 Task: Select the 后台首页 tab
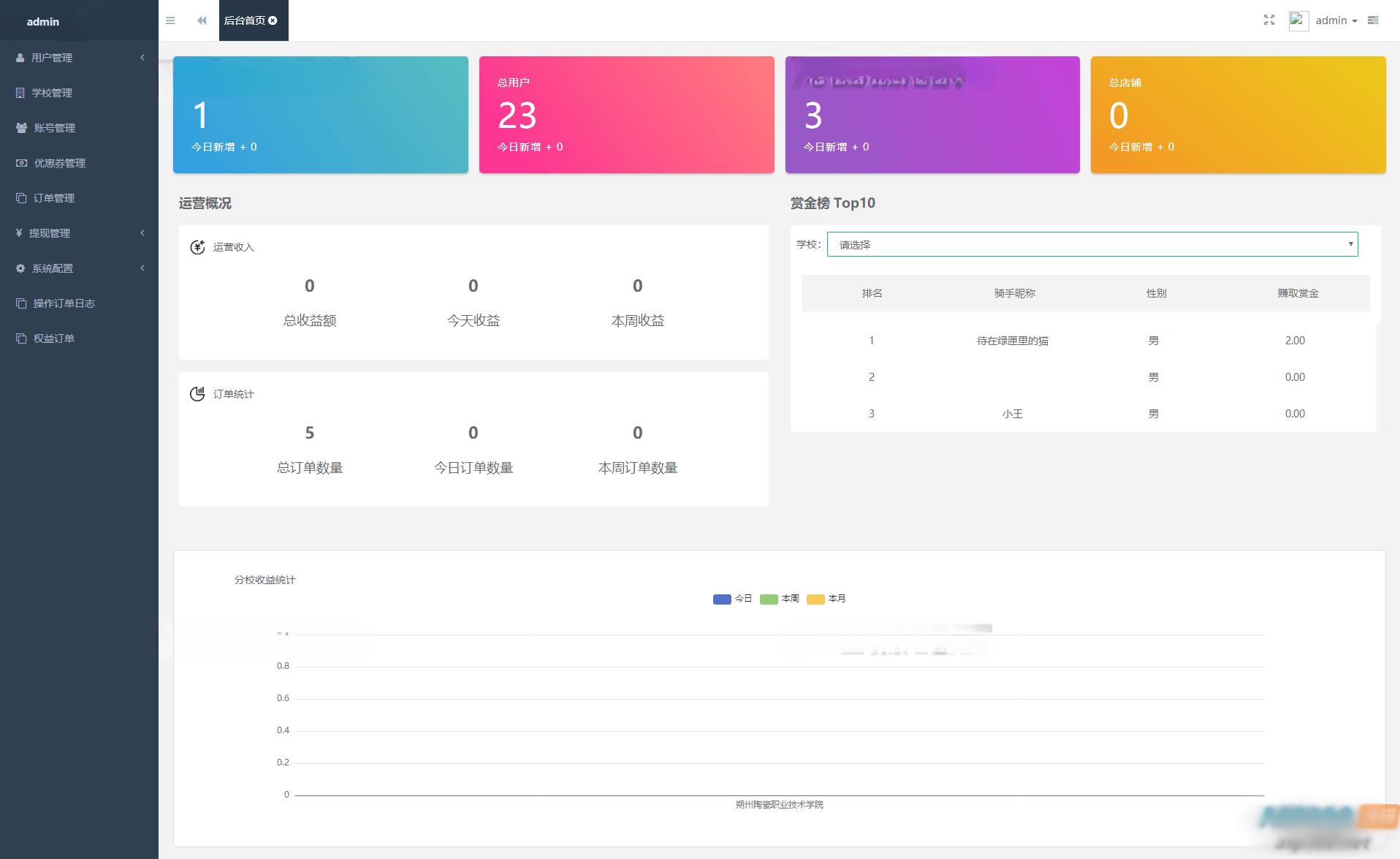tap(244, 20)
